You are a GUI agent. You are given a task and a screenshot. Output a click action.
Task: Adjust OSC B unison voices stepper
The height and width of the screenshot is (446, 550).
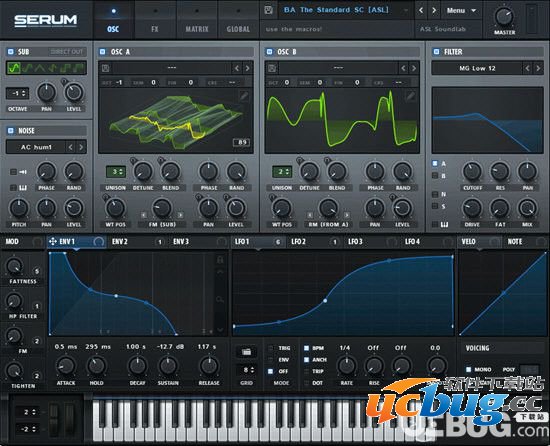(x=282, y=172)
